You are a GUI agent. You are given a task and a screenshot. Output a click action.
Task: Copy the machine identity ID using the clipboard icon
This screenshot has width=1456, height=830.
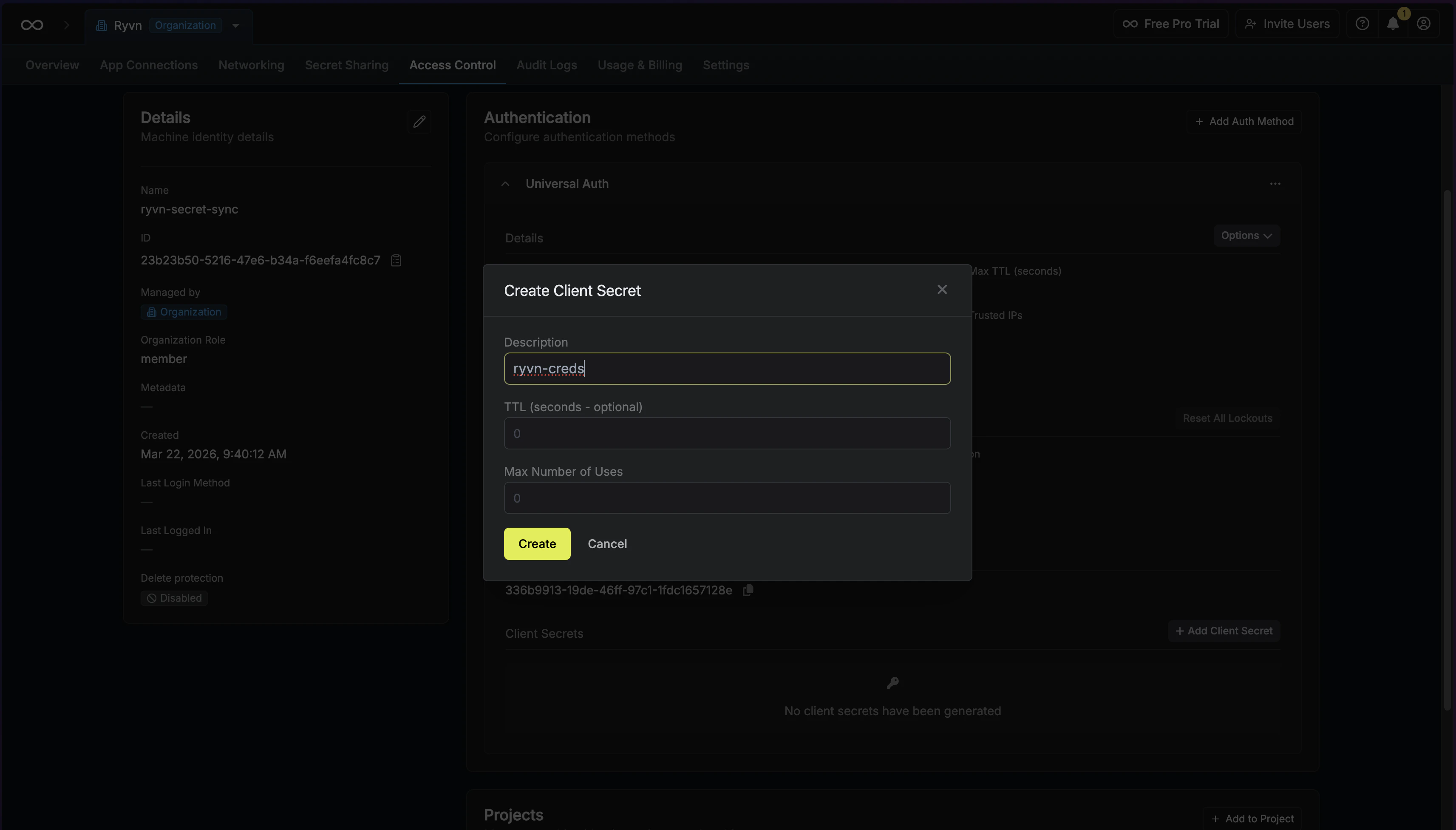[x=396, y=260]
